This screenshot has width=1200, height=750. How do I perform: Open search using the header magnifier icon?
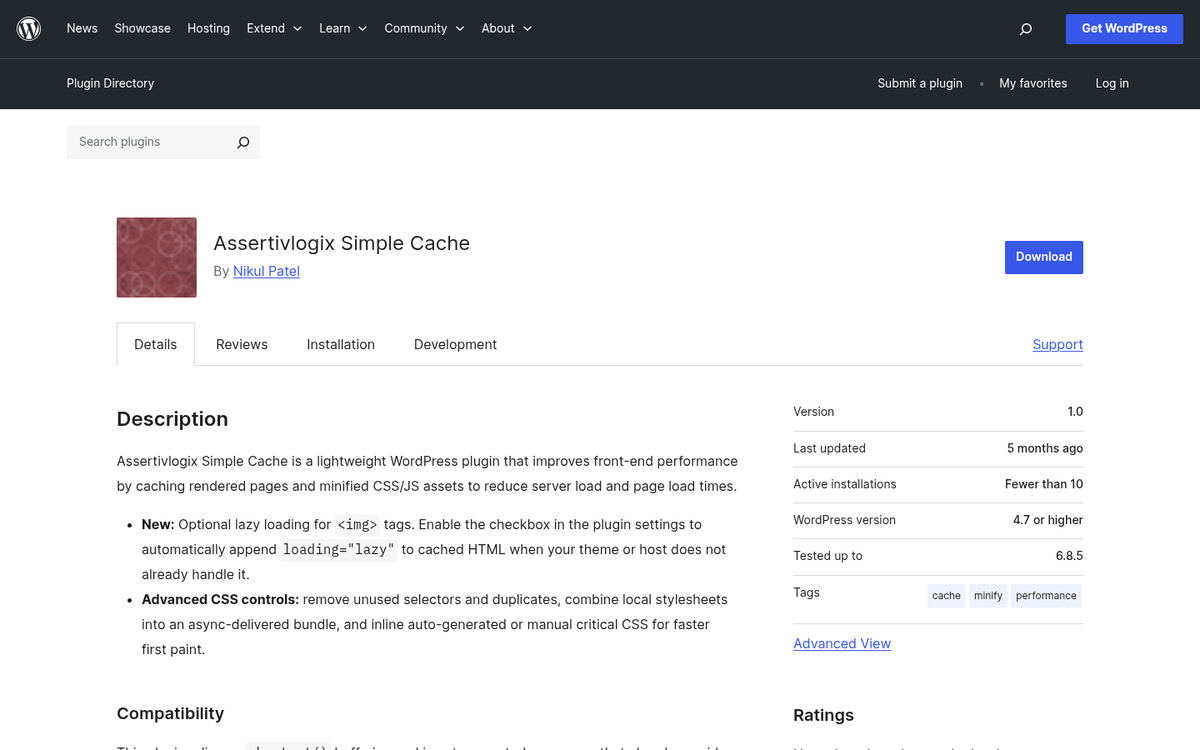click(x=1025, y=29)
